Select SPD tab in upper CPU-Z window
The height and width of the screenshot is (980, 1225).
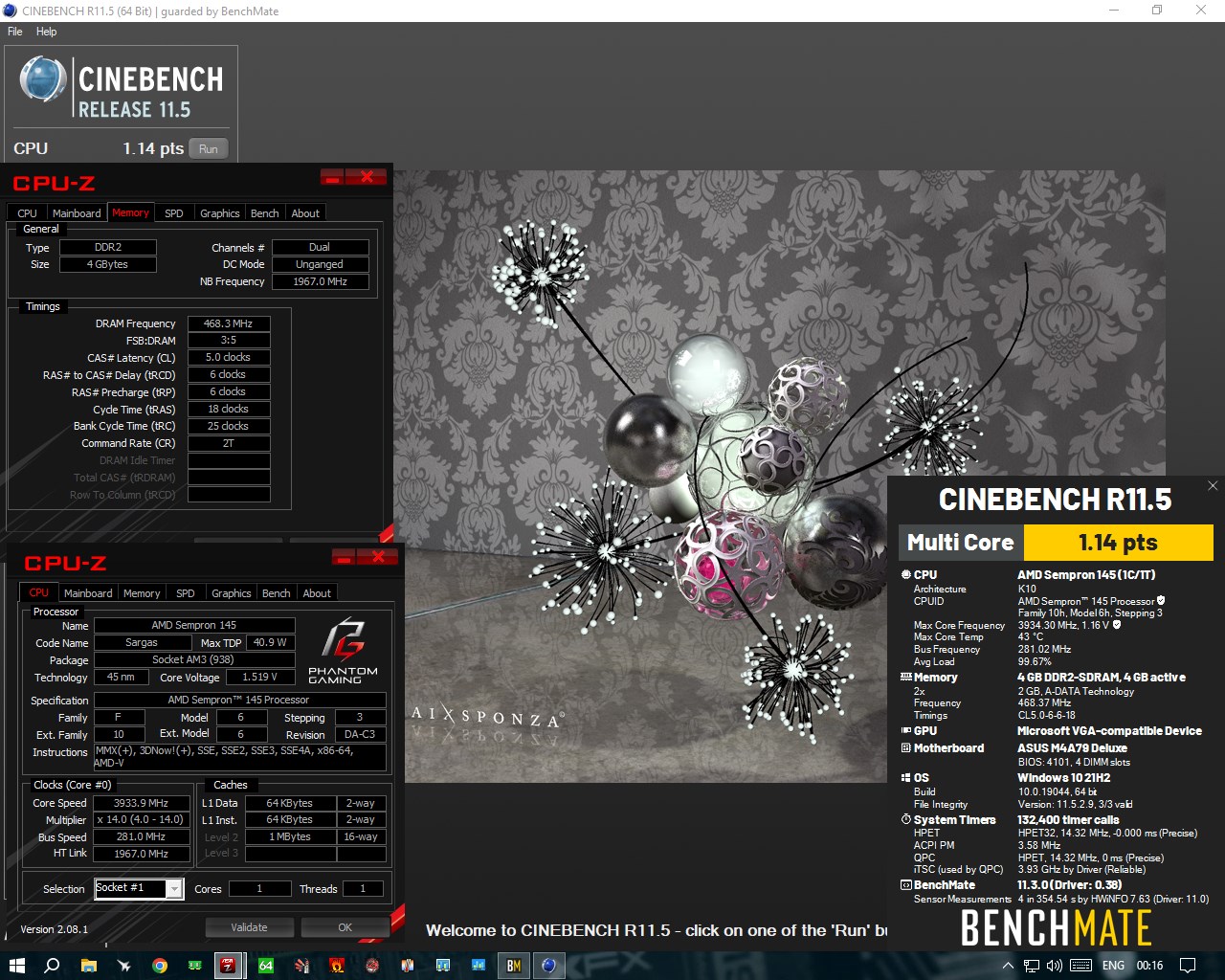(173, 213)
